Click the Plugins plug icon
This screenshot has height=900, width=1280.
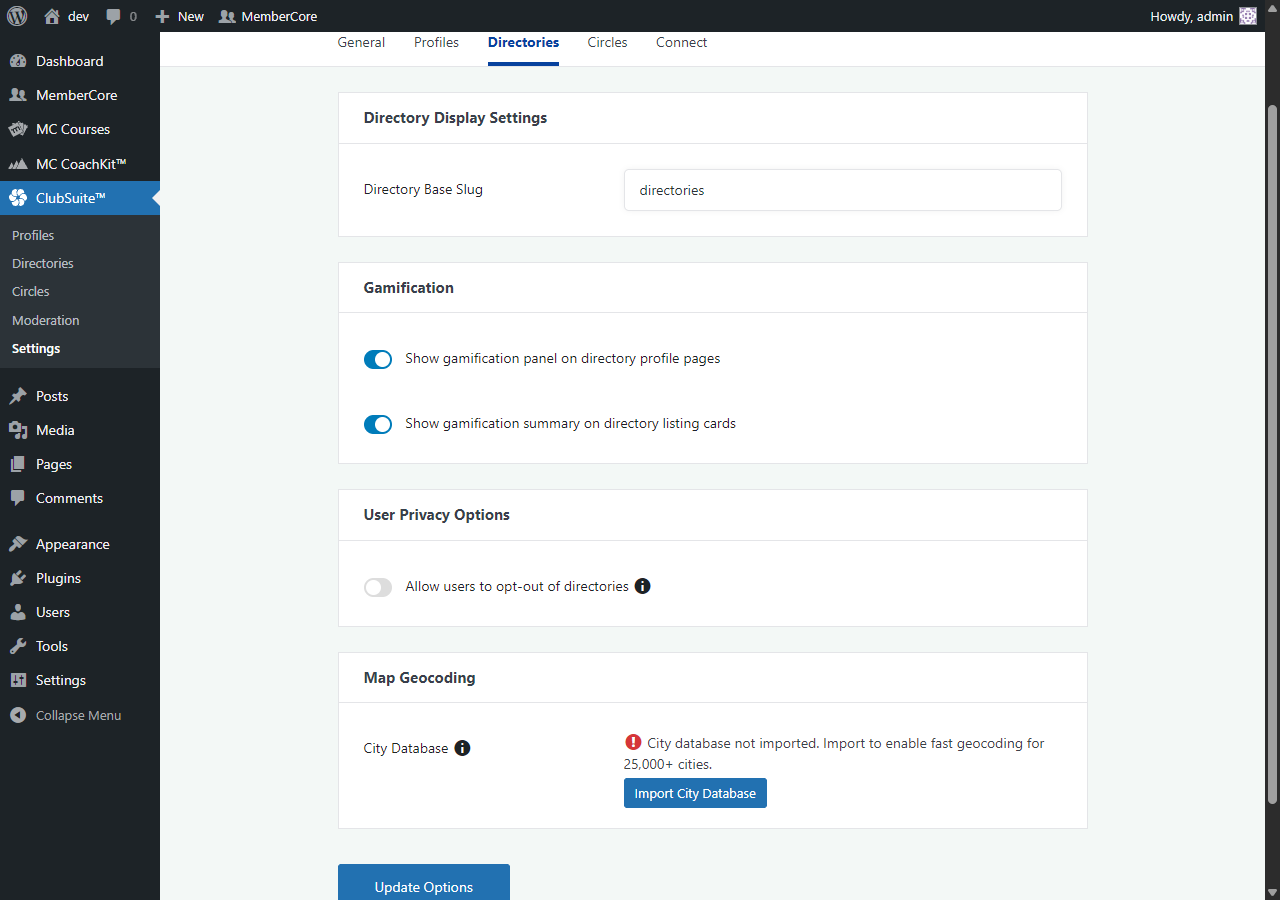(18, 578)
